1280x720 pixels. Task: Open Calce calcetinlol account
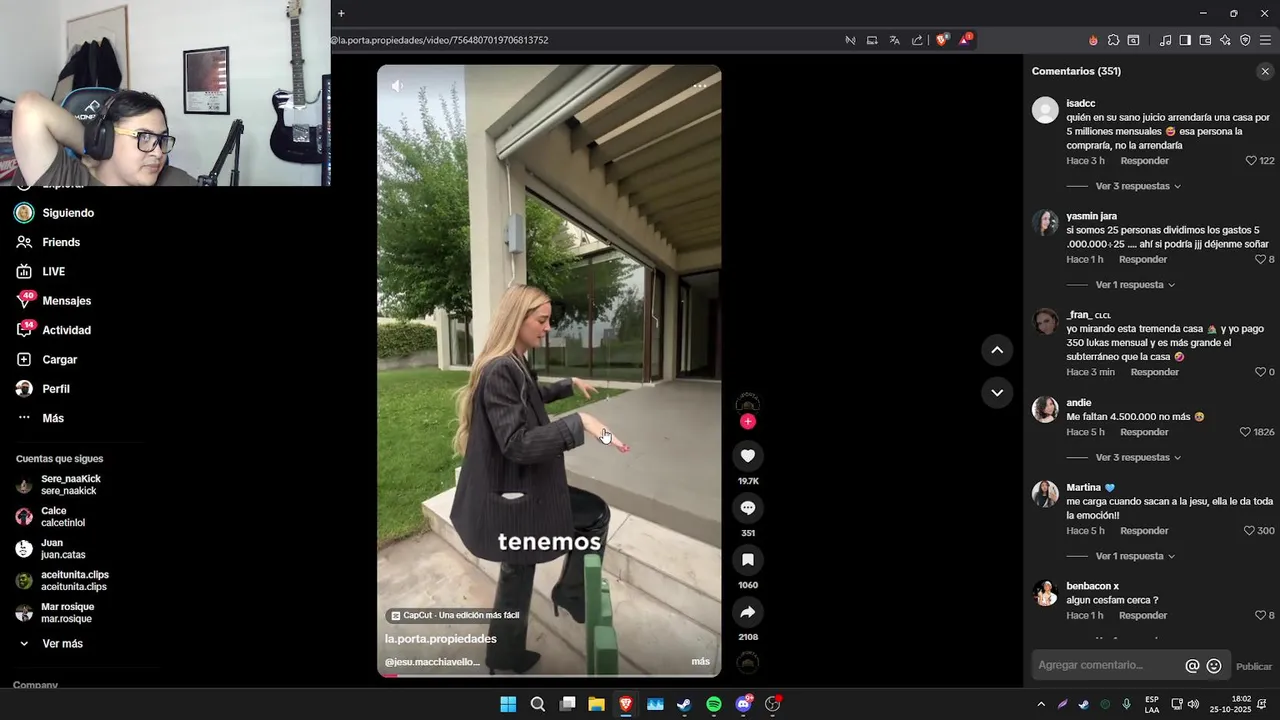[x=62, y=517]
